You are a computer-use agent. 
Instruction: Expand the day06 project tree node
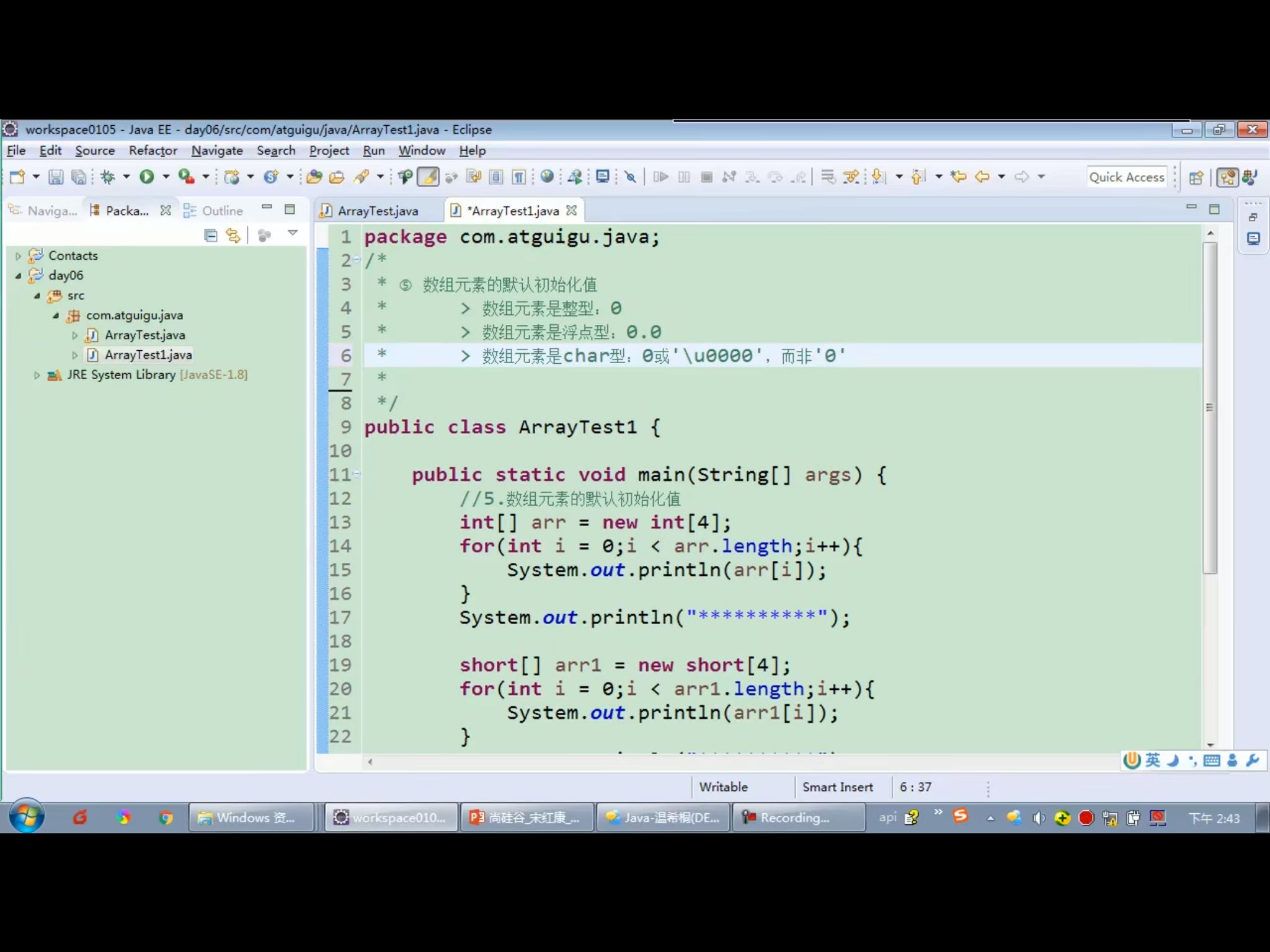(18, 275)
